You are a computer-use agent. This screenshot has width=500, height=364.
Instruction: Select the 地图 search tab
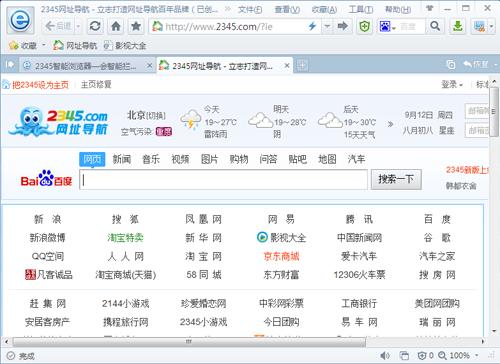327,159
